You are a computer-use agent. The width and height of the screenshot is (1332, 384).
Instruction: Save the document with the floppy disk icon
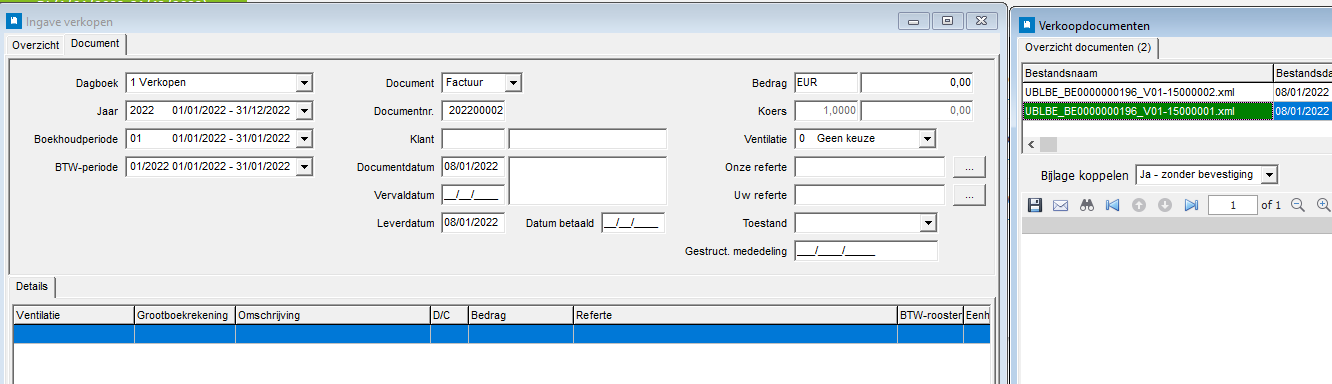point(1035,205)
